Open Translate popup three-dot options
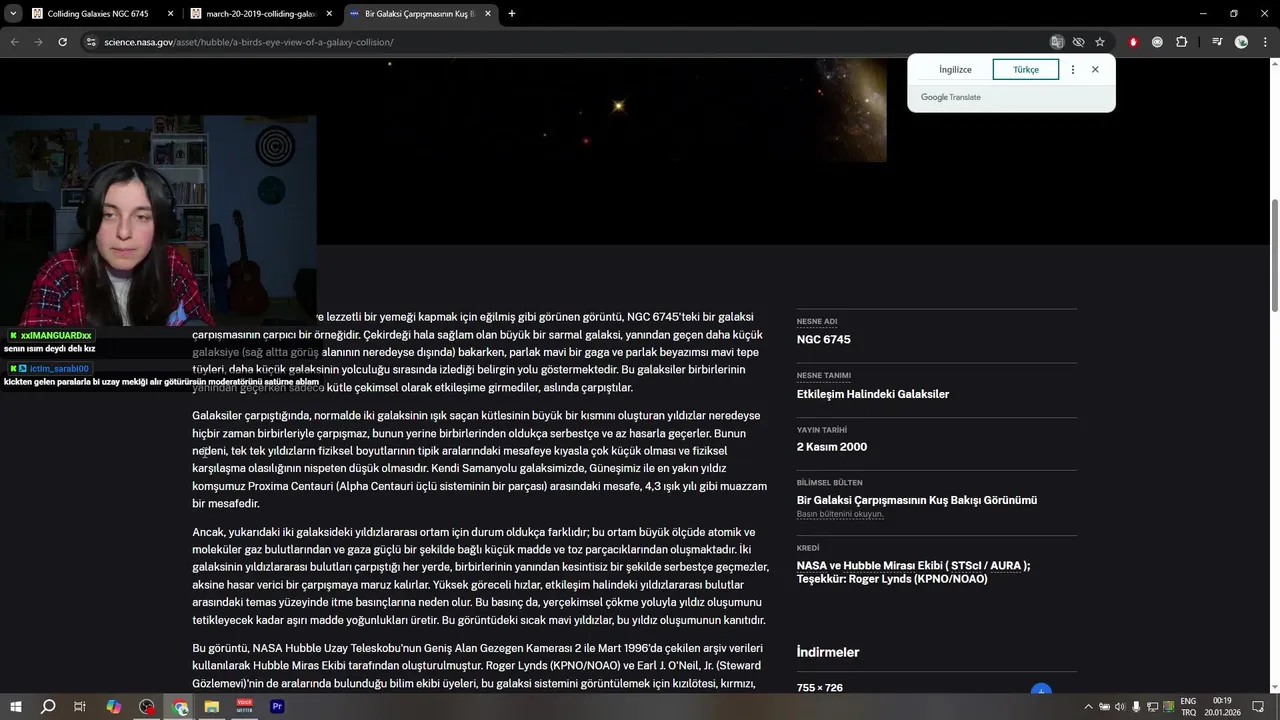Viewport: 1280px width, 720px height. tap(1073, 70)
